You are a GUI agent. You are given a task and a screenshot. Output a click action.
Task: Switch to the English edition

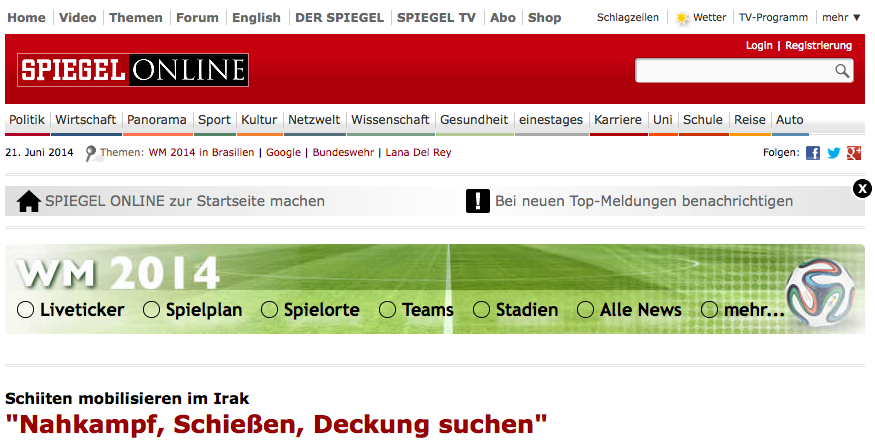(x=256, y=18)
